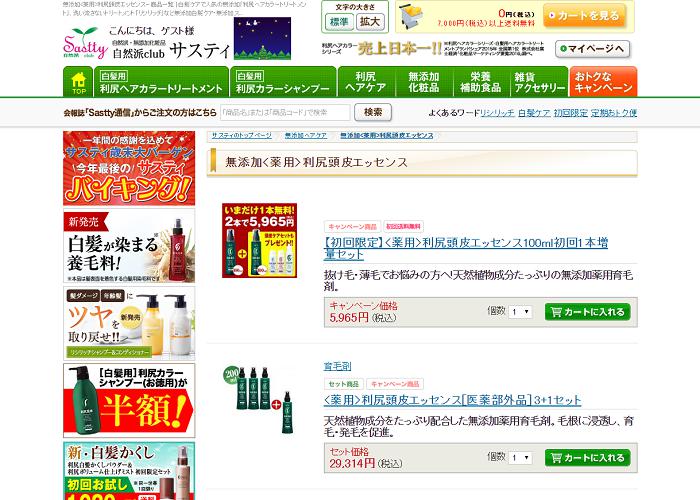Screen dimensions: 700x500
Task: Click the 無添加<薬用>利尻頭皮エッセンス page heading
Action: [317, 162]
